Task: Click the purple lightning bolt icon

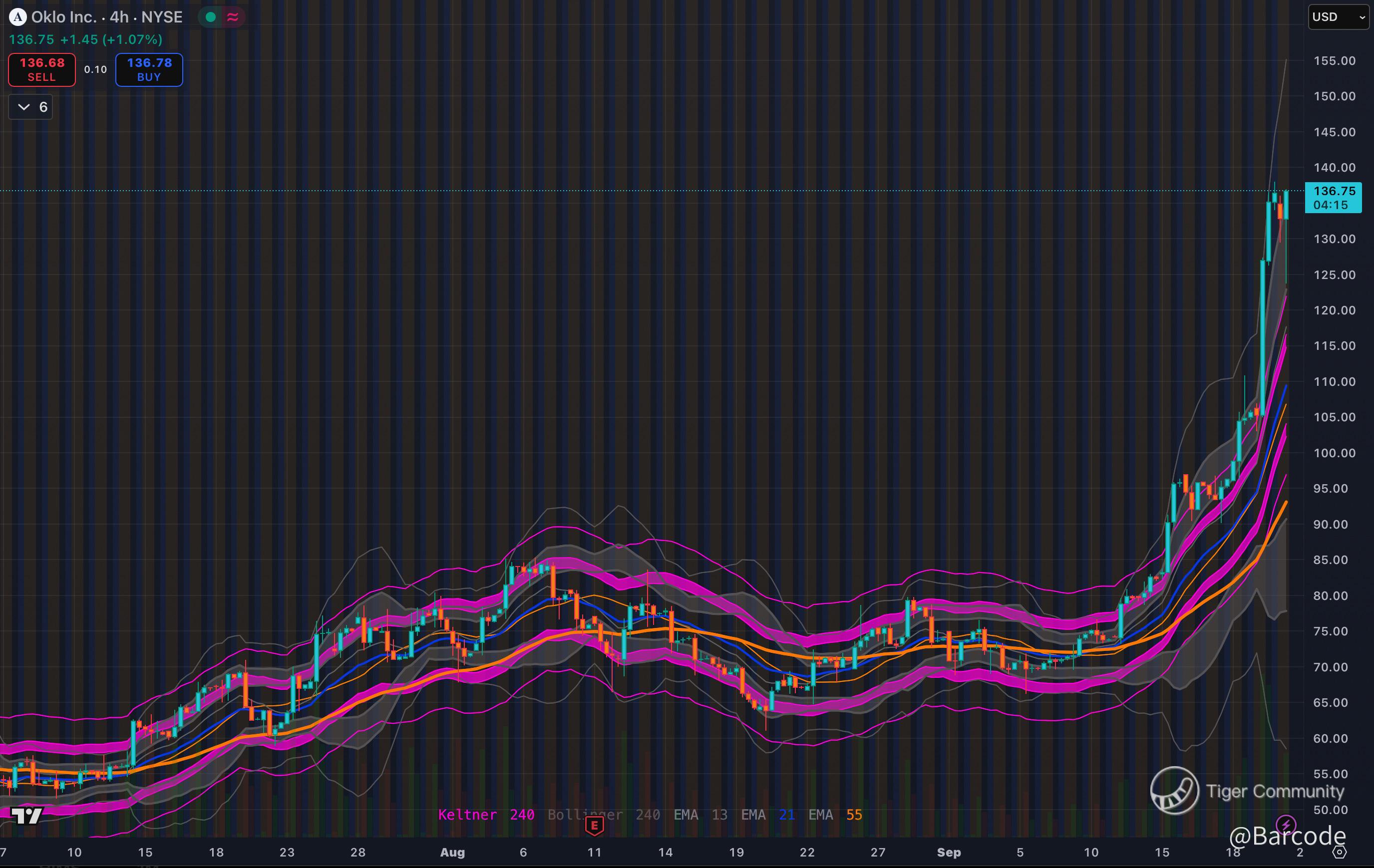Action: point(1286,824)
